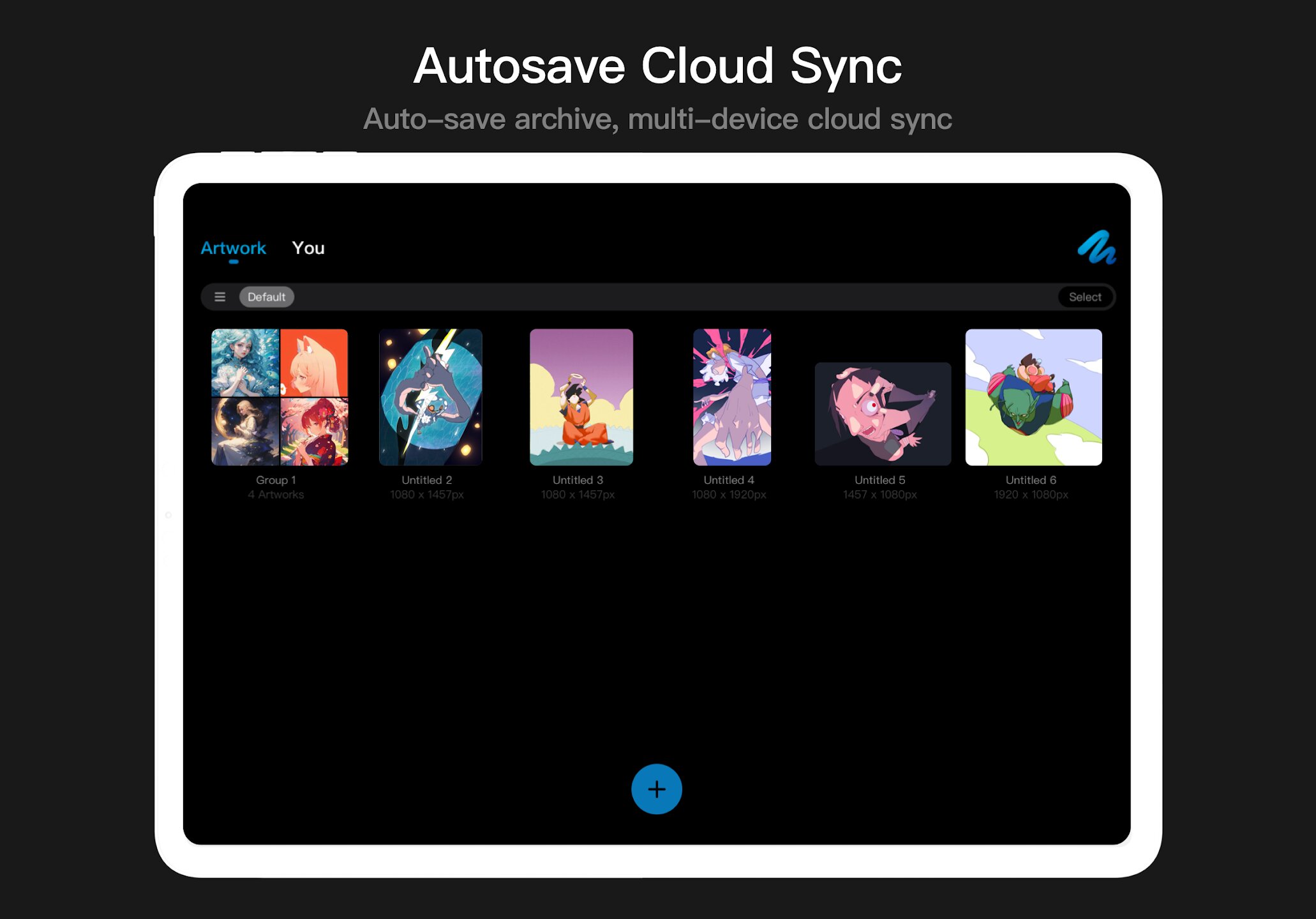Click the blue scribble app logo
Screen dimensions: 1316x919
pyautogui.click(x=1096, y=248)
